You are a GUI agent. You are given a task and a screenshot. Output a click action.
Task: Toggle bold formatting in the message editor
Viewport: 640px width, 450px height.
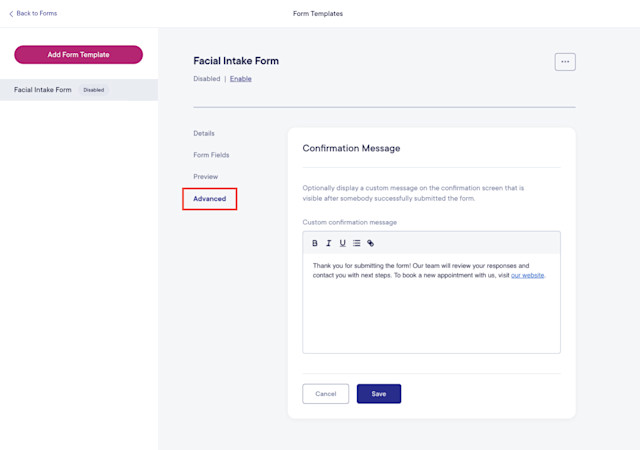click(315, 243)
